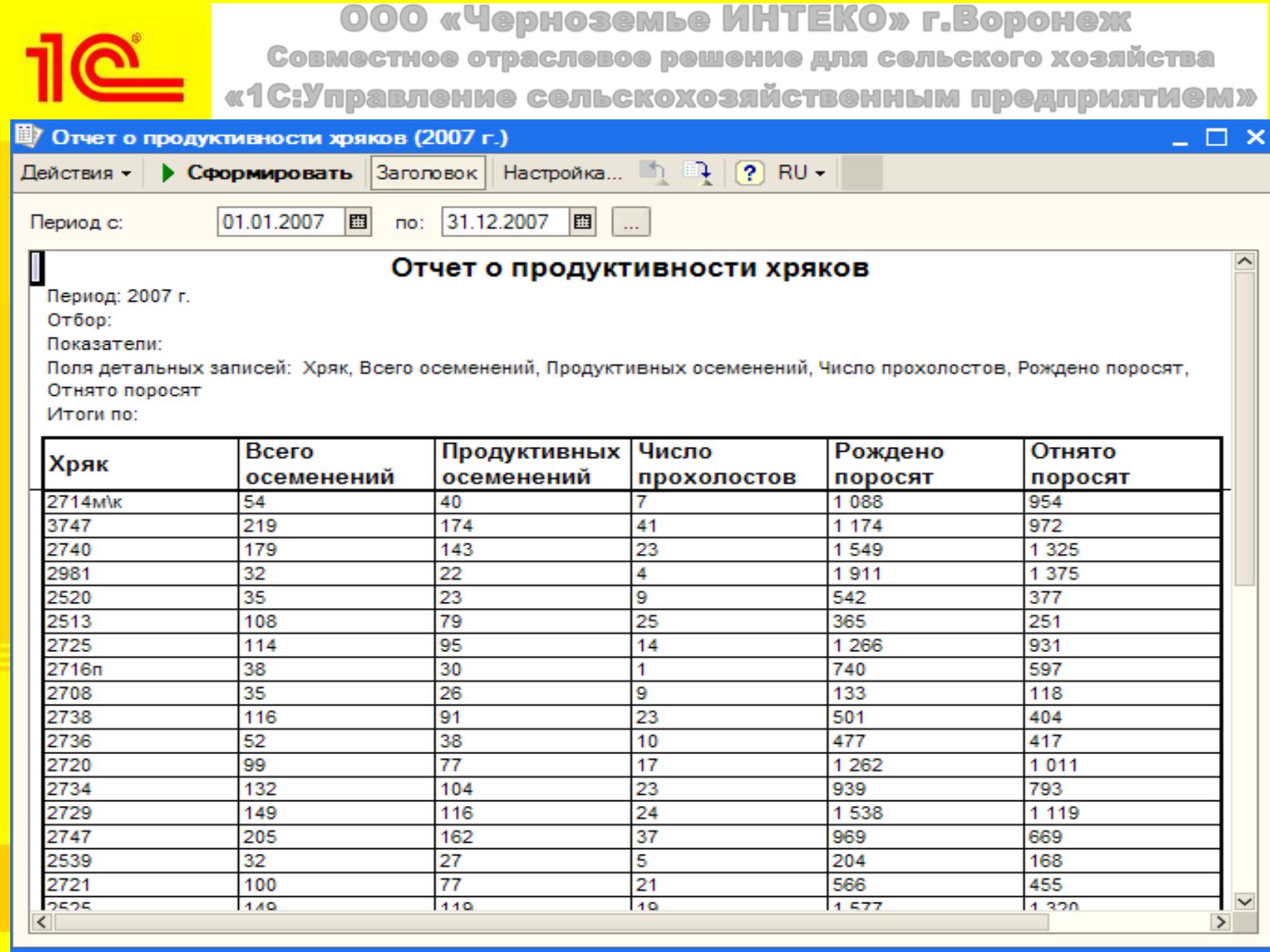Viewport: 1270px width, 952px height.
Task: Click the start date field 01.01.2007
Action: tap(281, 222)
